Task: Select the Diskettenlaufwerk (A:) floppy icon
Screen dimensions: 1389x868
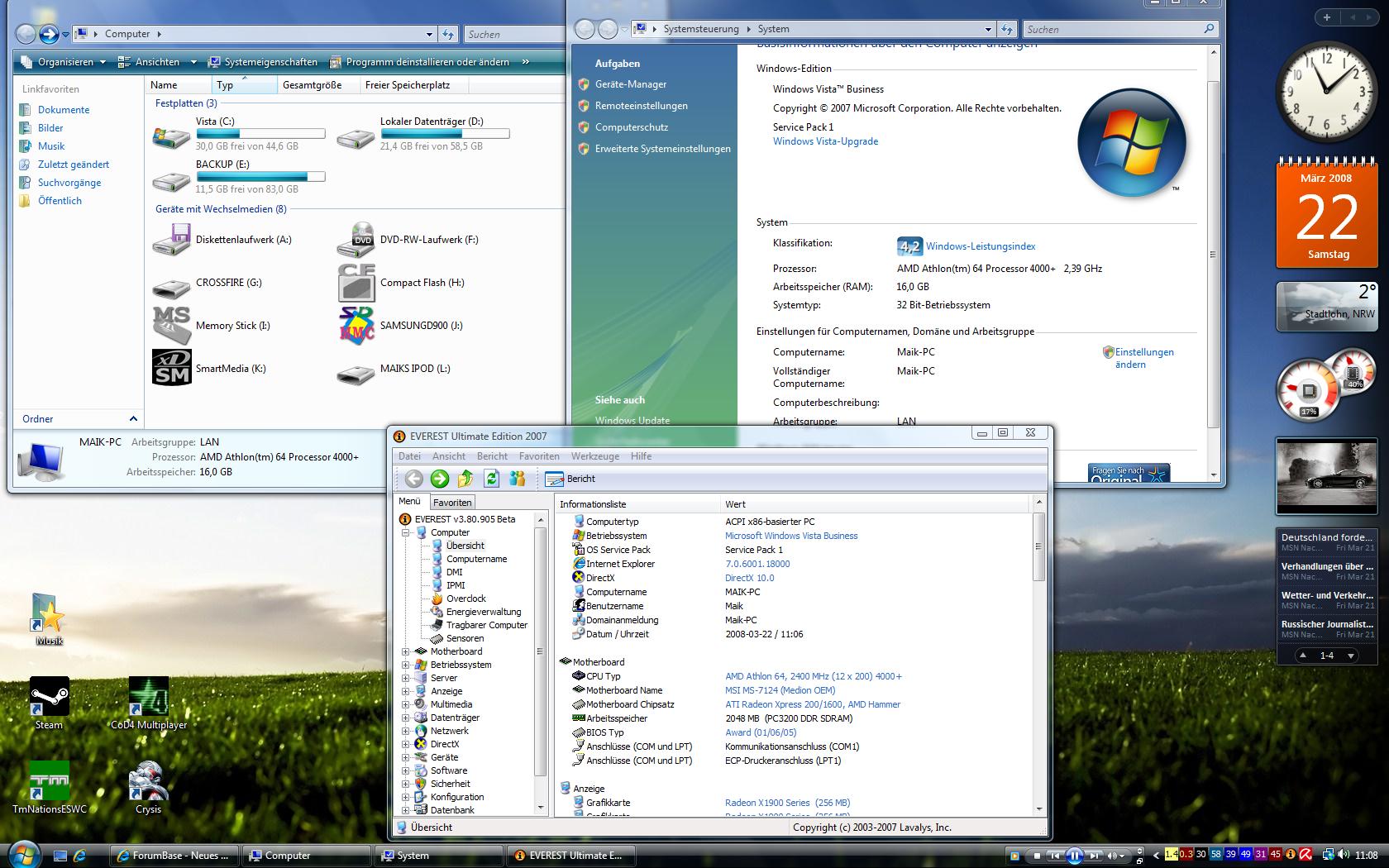Action: coord(171,240)
